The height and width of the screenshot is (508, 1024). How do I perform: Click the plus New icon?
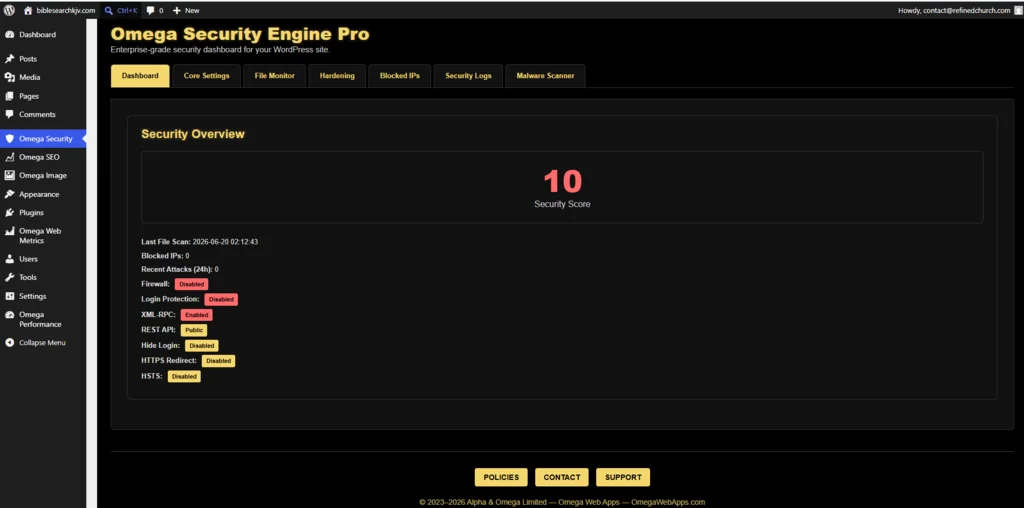pos(176,10)
